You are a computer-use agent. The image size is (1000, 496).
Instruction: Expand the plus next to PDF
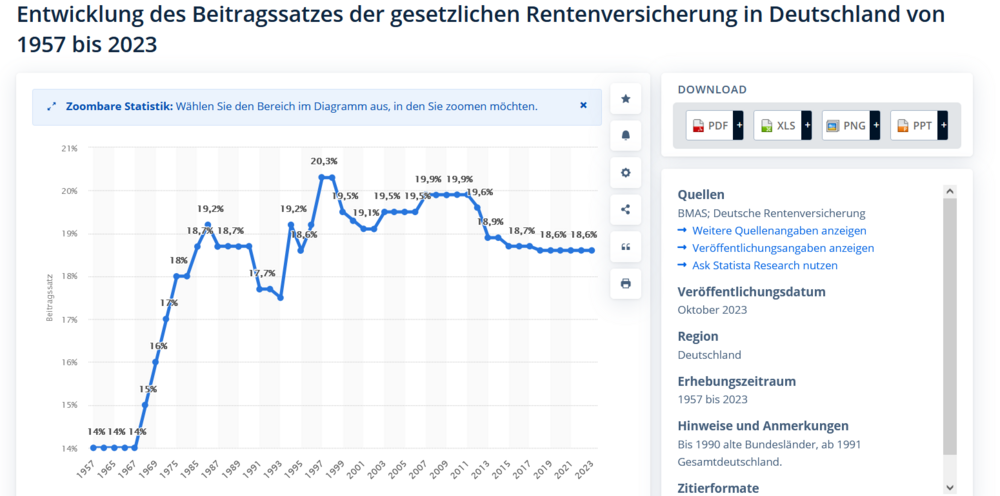(x=739, y=126)
